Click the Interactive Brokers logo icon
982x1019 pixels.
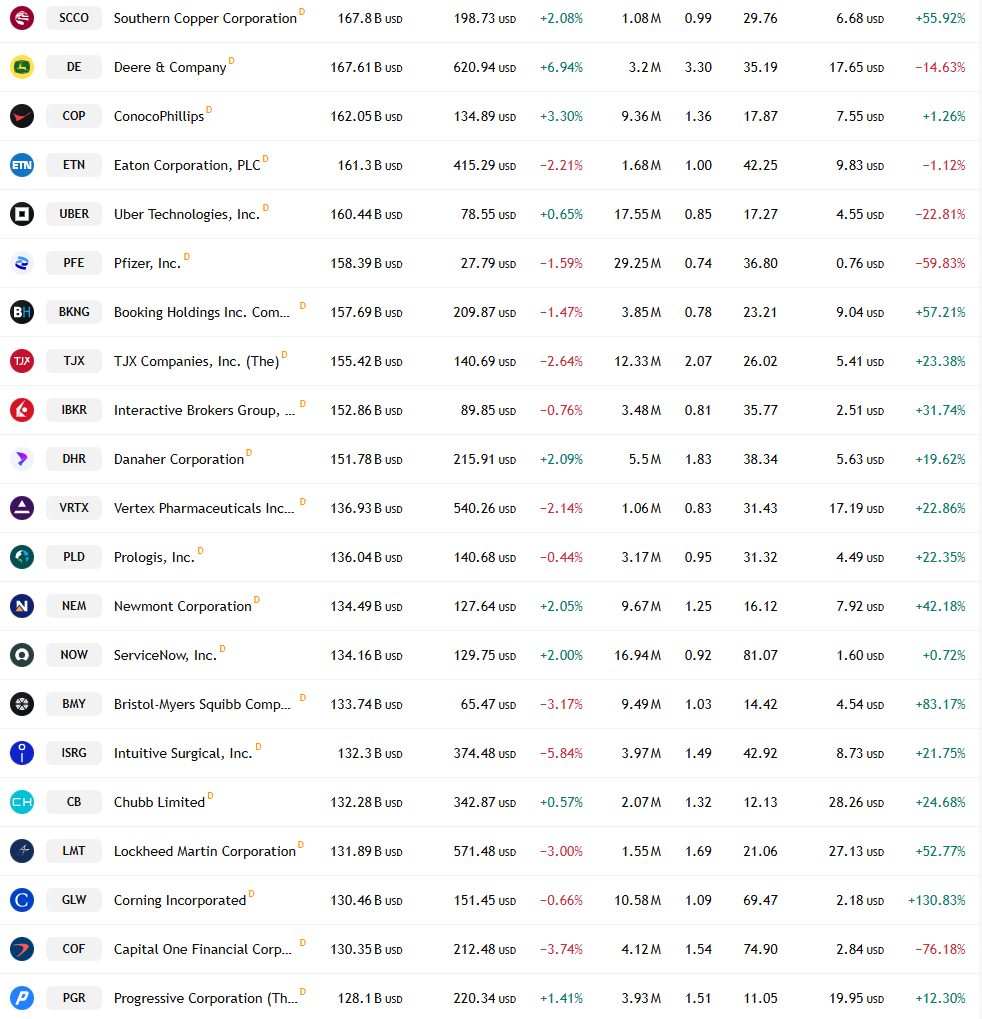[22, 410]
